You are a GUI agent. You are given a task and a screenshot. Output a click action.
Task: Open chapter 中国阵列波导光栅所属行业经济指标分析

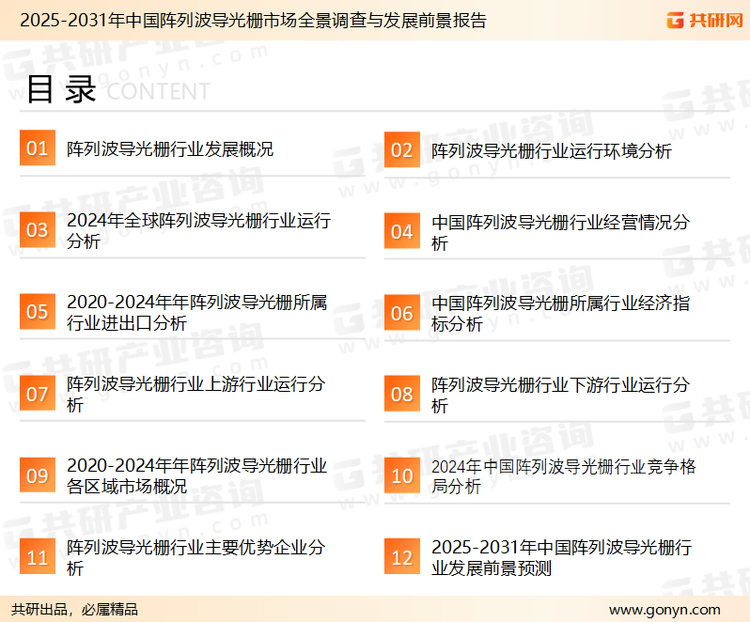pos(561,313)
